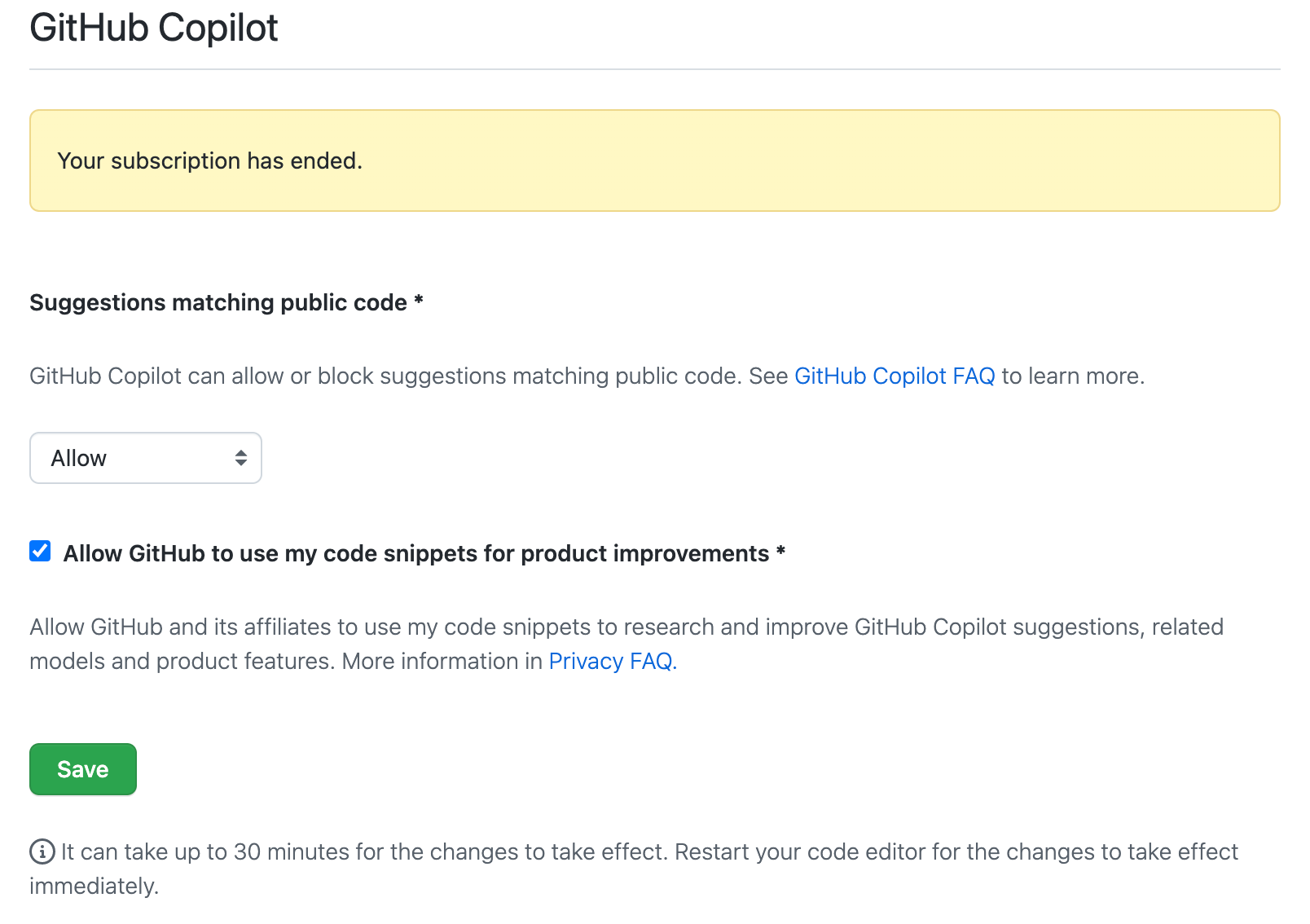Click the 'Allow GitHub to use my code snippets' label

(x=424, y=553)
